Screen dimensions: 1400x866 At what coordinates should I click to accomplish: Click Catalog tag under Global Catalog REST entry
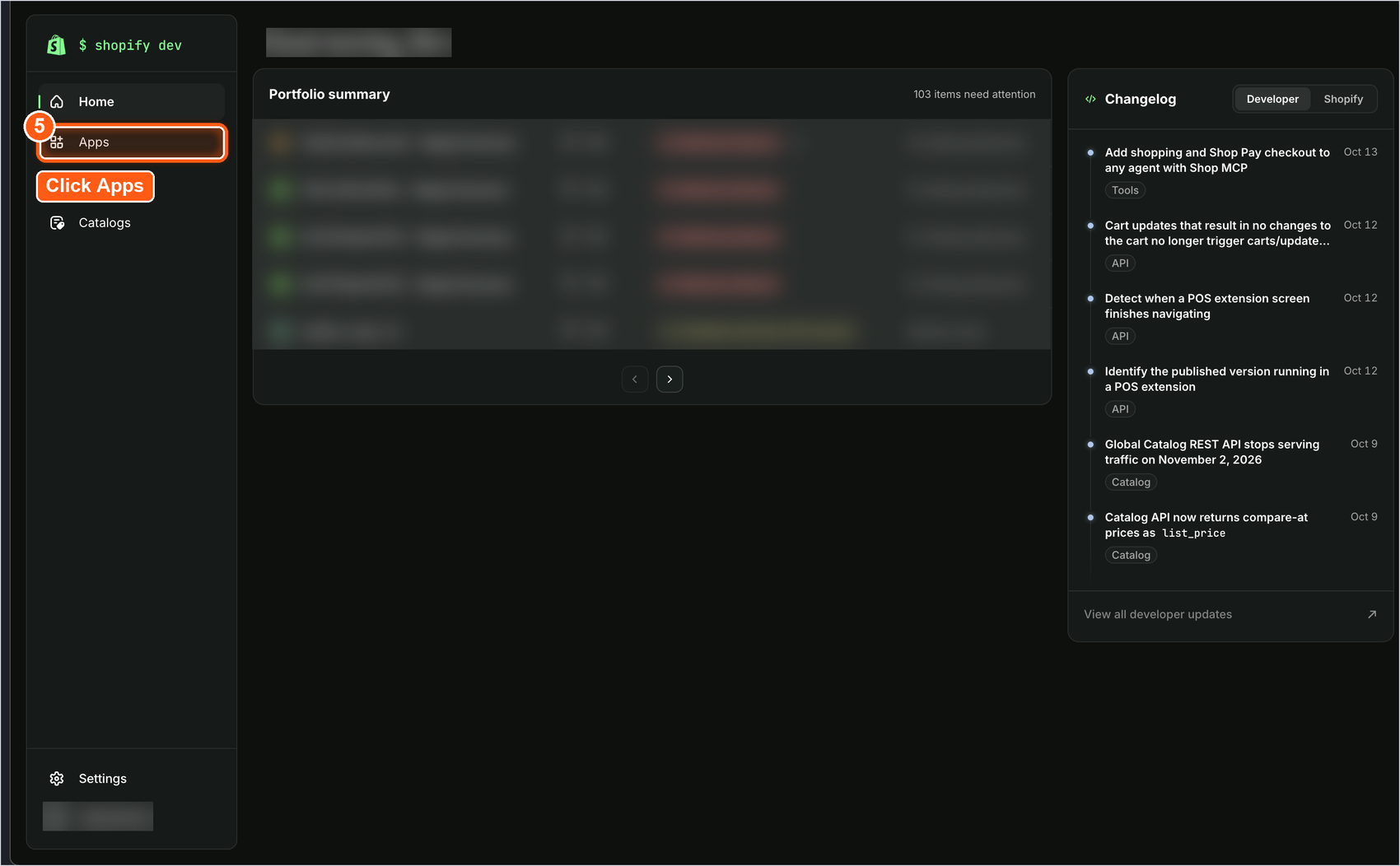[1131, 482]
